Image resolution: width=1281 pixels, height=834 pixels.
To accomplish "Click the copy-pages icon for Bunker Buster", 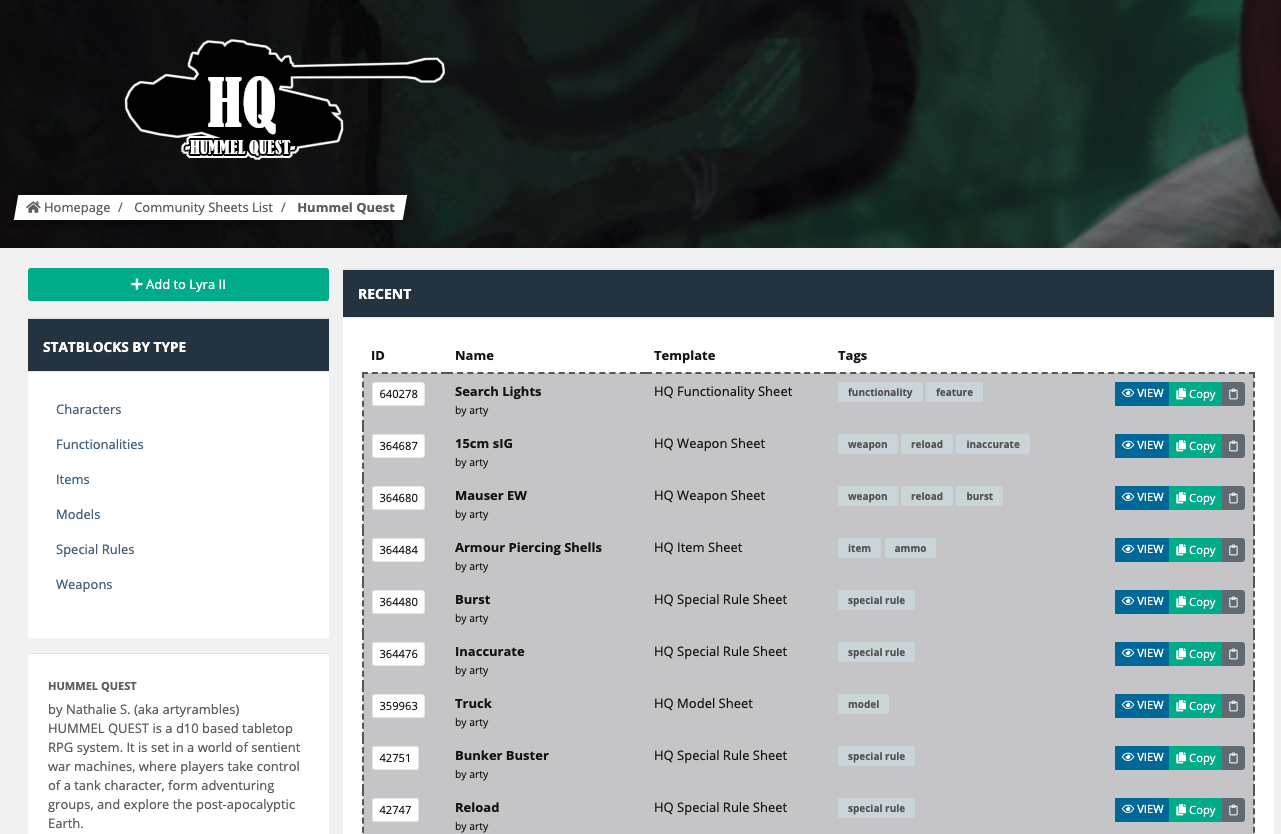I will point(1181,757).
